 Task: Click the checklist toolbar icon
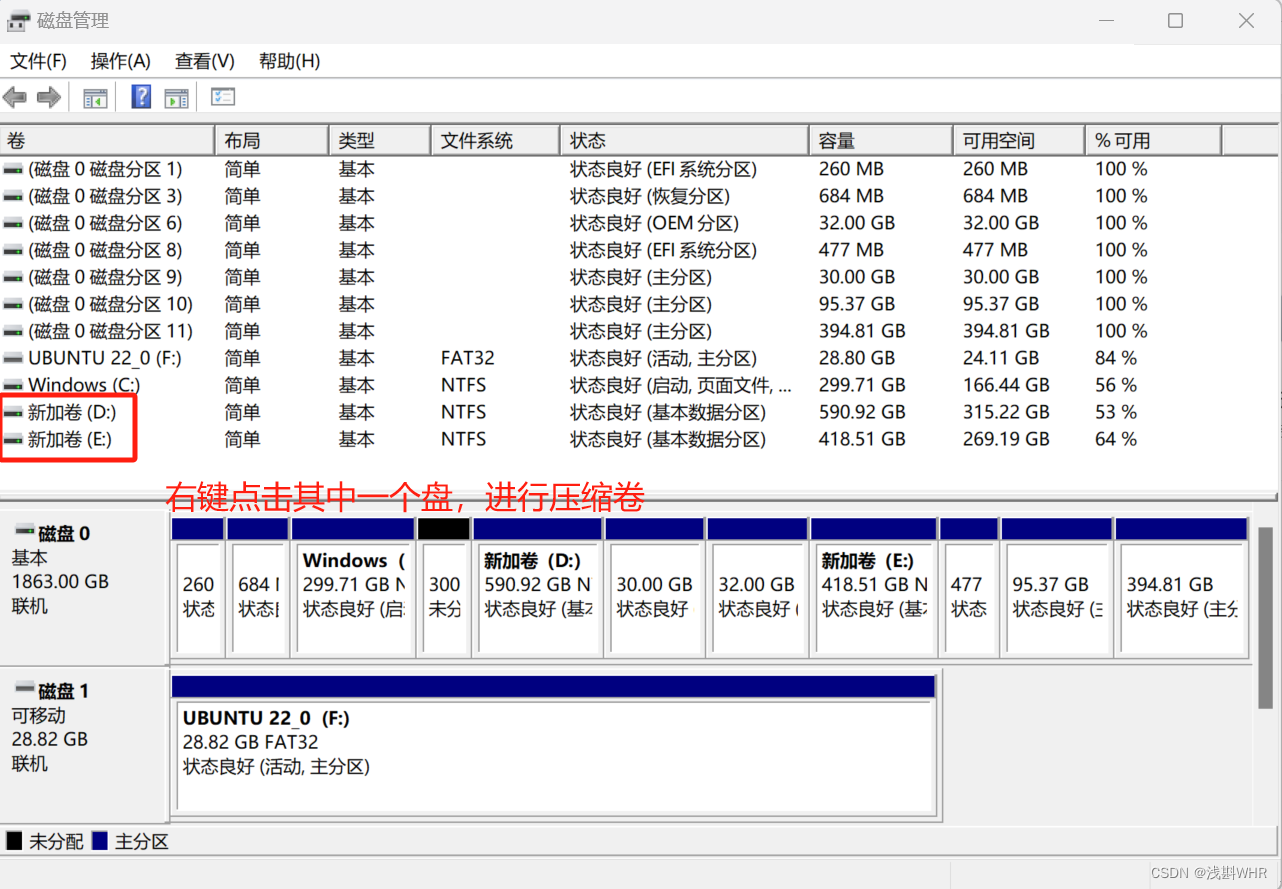click(223, 97)
